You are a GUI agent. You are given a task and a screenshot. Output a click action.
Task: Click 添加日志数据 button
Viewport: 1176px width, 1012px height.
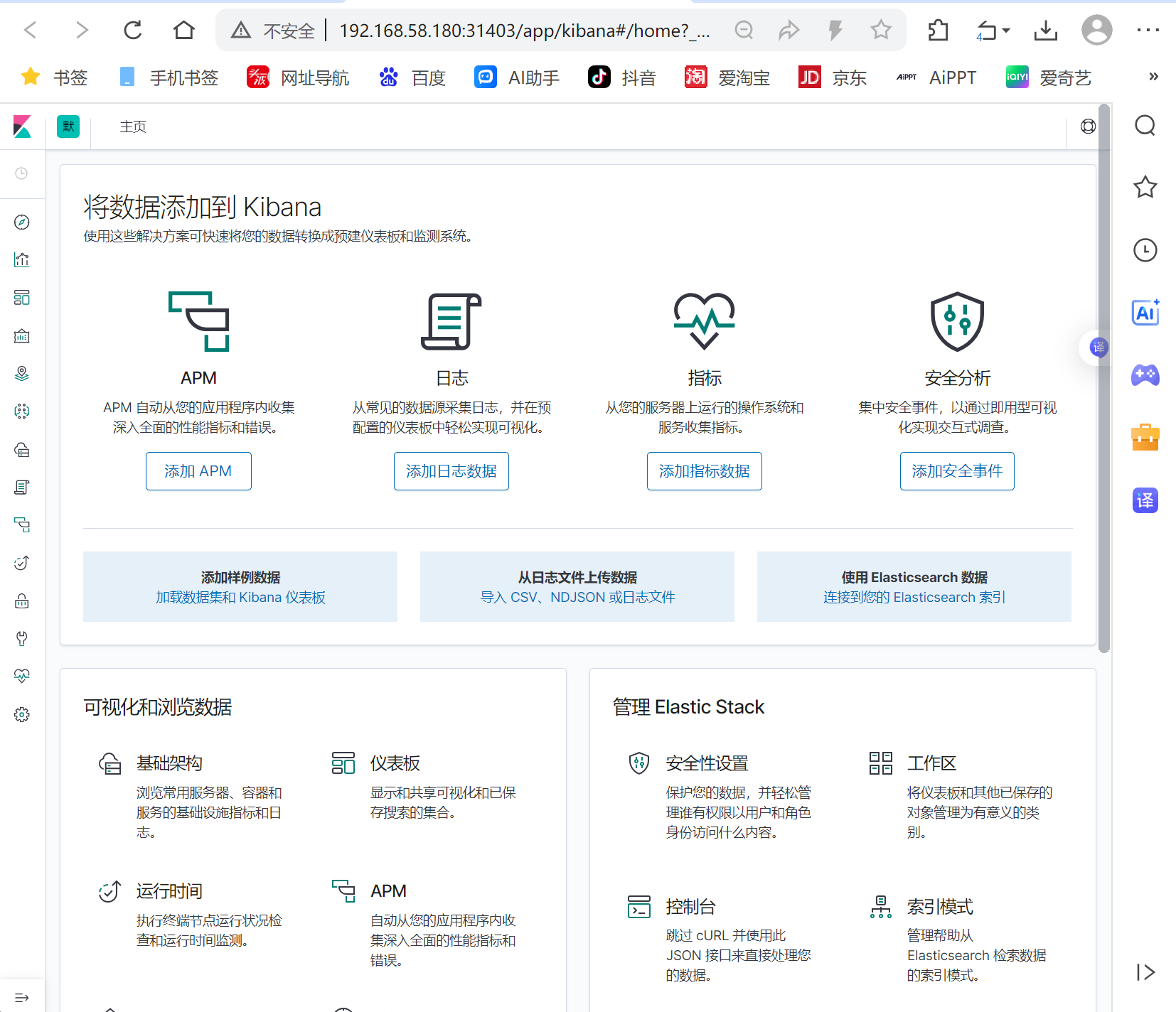(451, 471)
